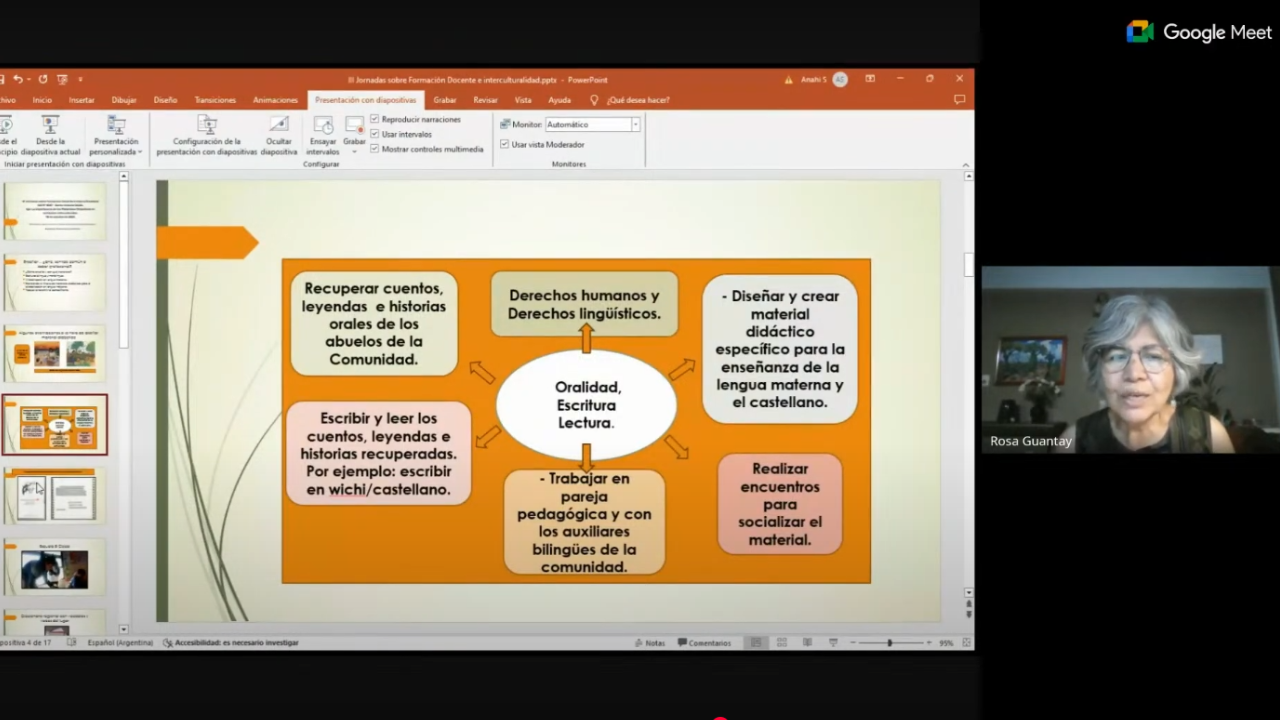Uncheck the Usar intervalos option
Screen dimensions: 1280x720
point(375,134)
